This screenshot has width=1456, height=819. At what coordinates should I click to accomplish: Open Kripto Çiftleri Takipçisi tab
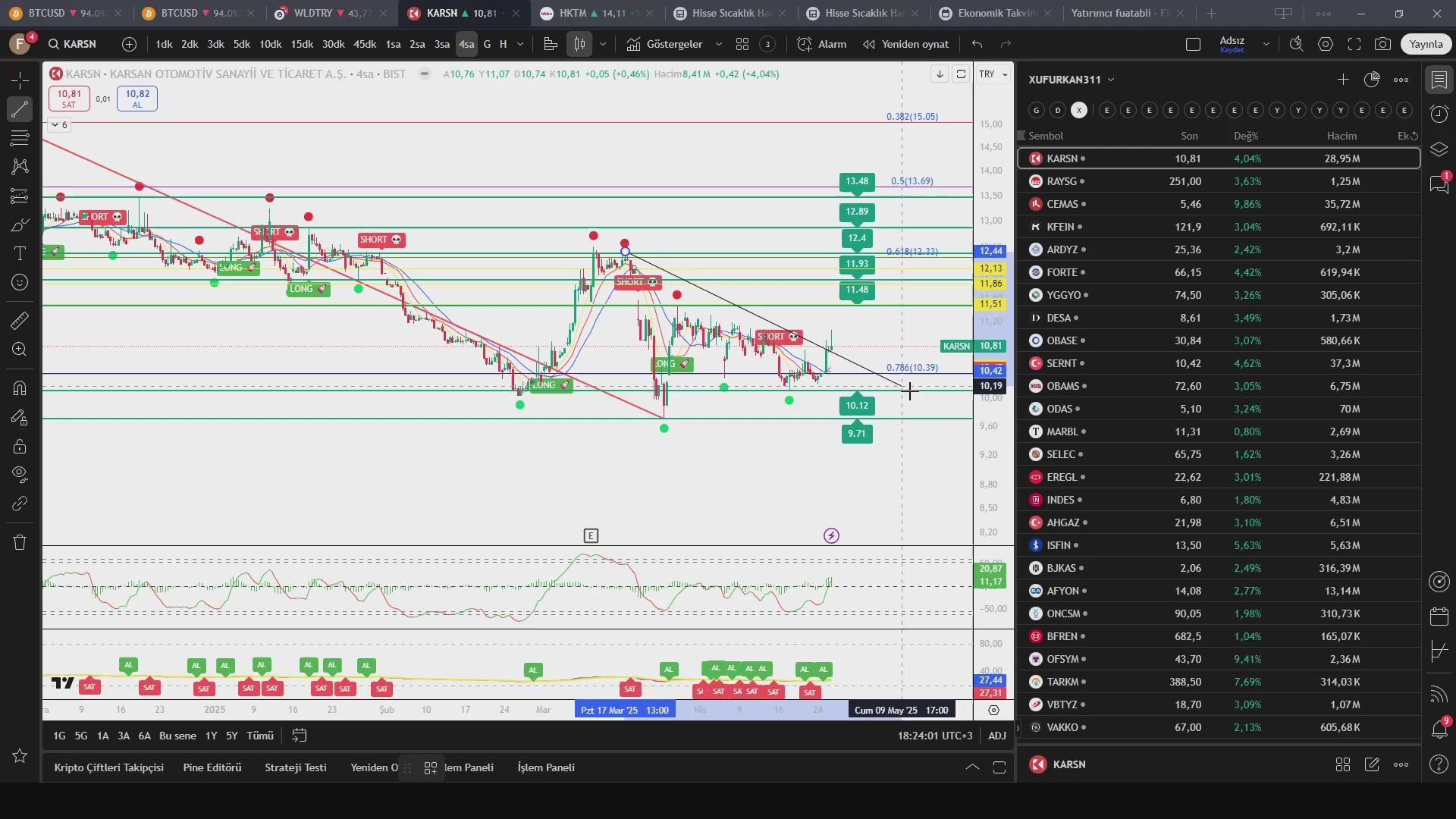pyautogui.click(x=109, y=767)
